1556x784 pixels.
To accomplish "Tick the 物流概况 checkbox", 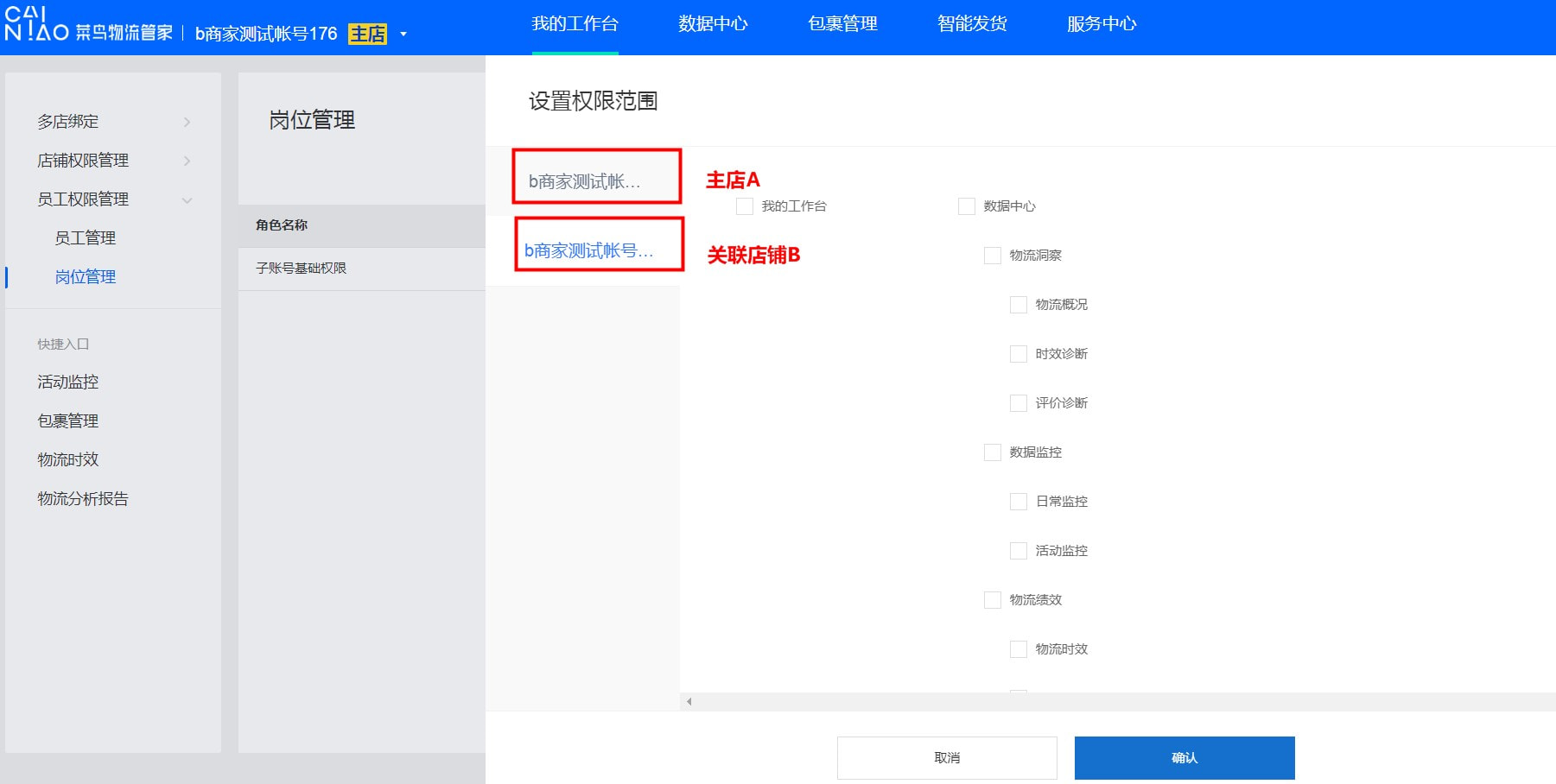I will click(x=1019, y=305).
